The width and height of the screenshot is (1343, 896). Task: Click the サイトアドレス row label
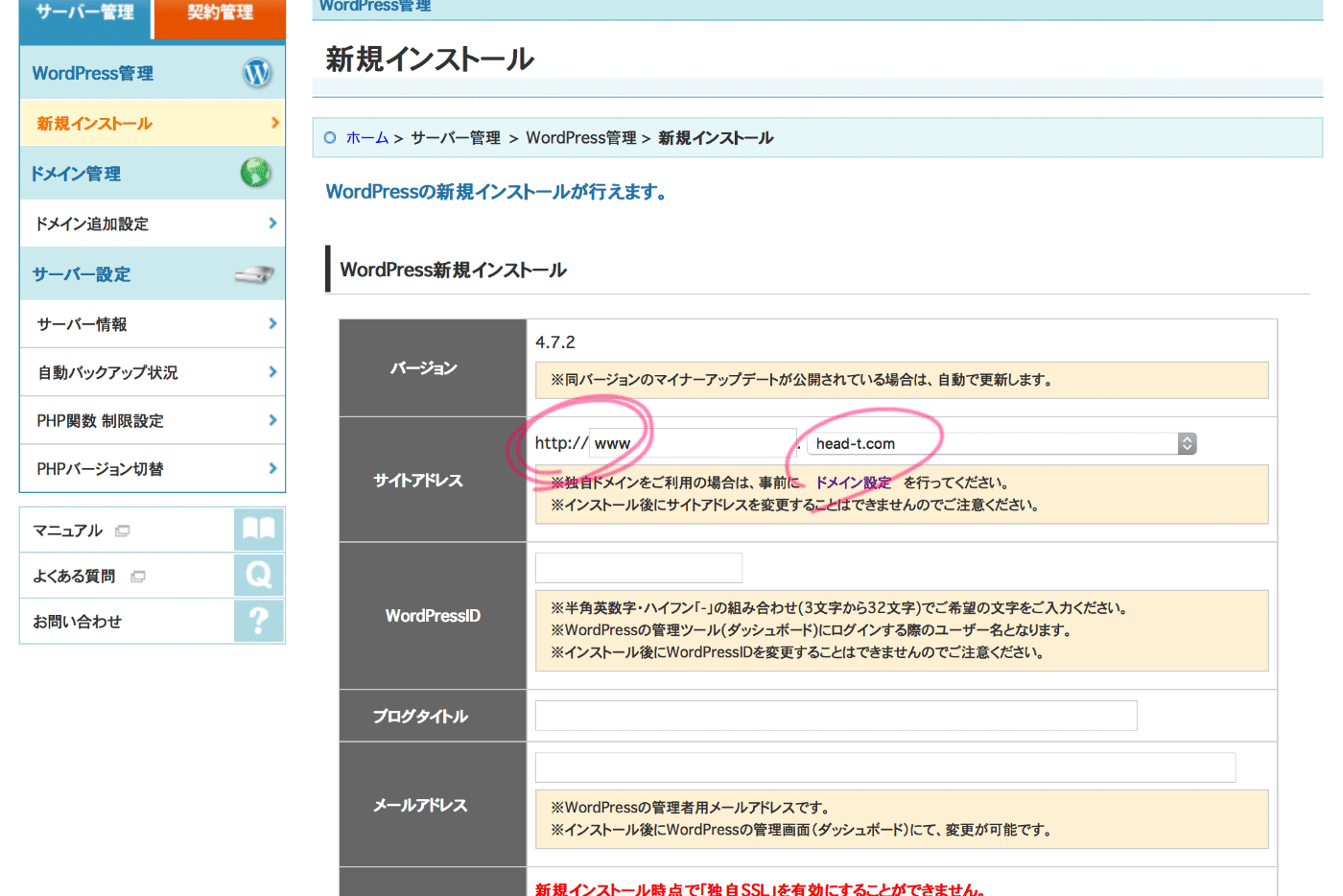(x=418, y=481)
